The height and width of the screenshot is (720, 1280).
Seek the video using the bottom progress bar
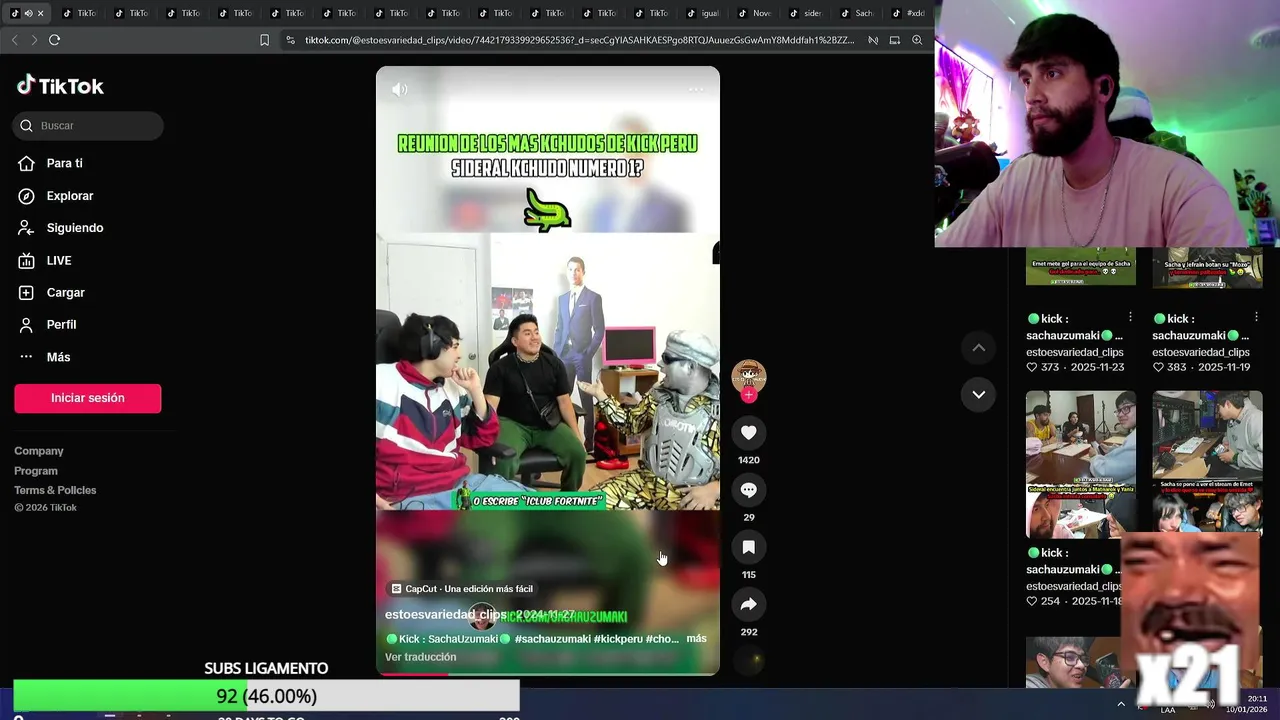[548, 674]
